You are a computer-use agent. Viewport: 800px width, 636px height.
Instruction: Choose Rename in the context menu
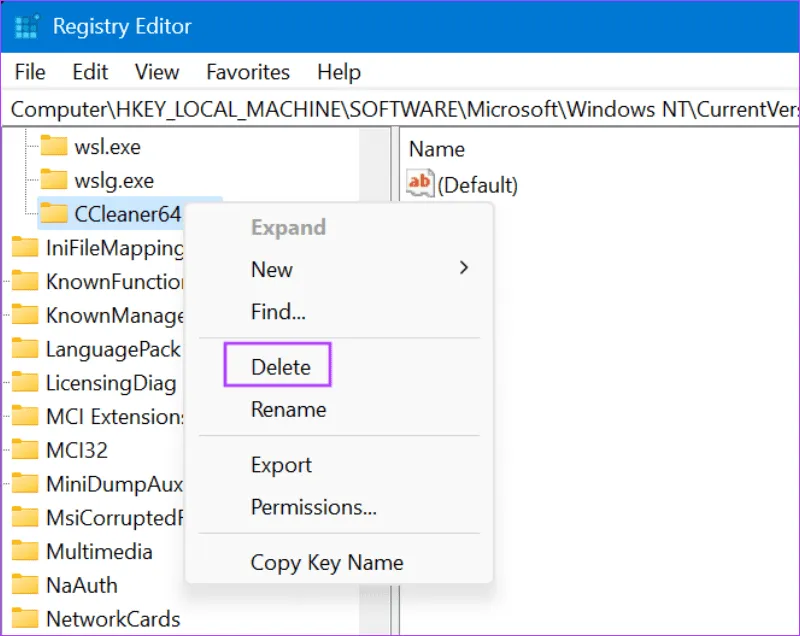click(288, 409)
